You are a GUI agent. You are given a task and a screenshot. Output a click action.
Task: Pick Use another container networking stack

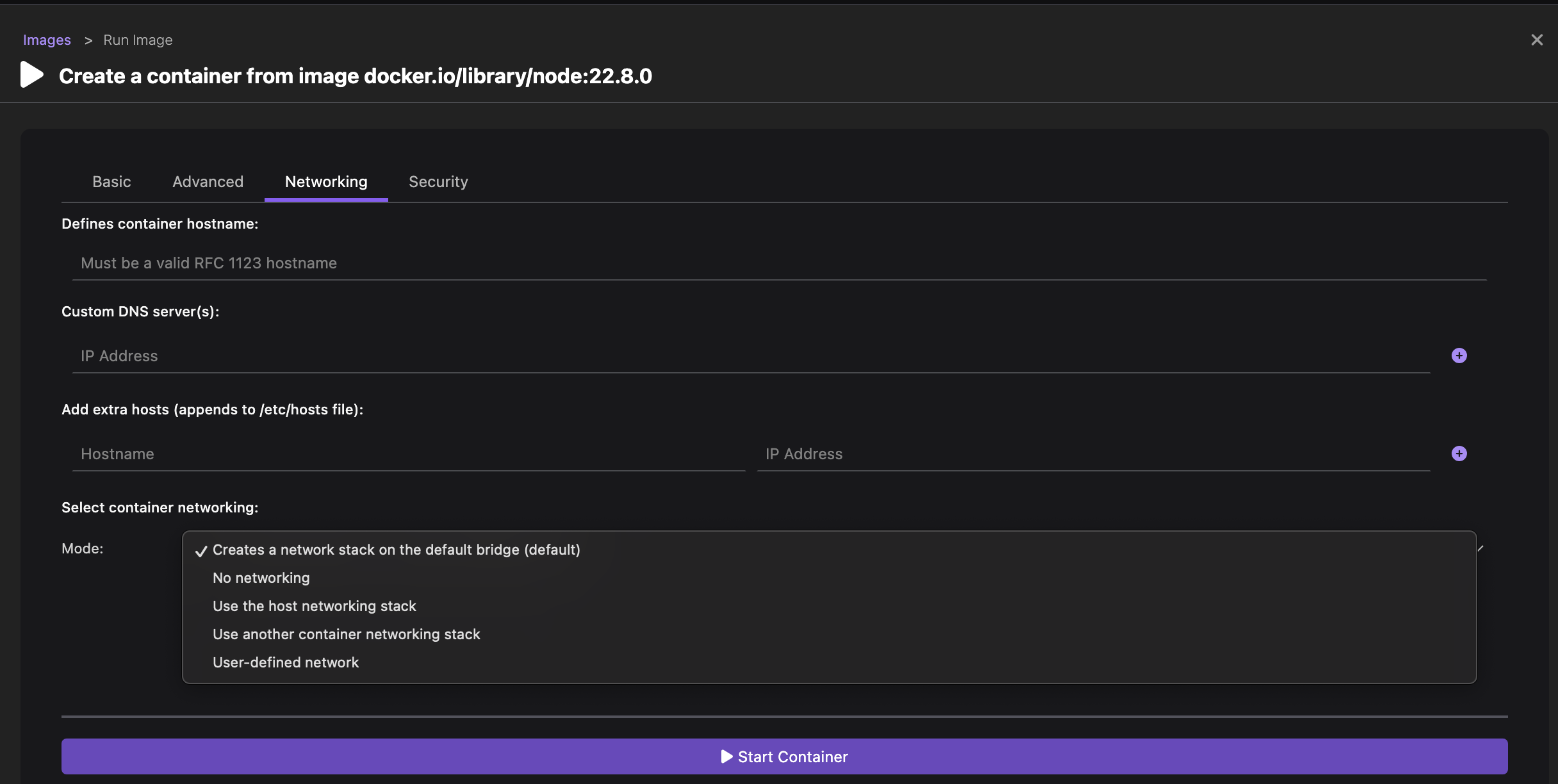(346, 635)
